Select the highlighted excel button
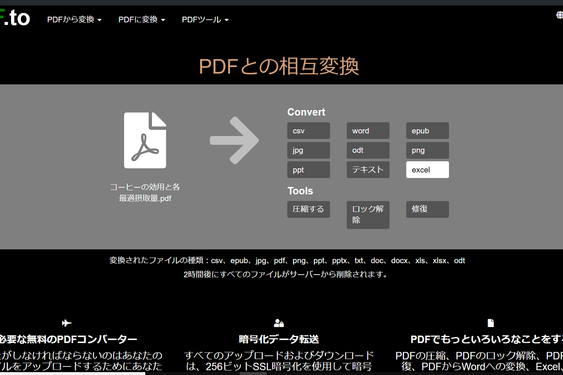 (x=427, y=170)
